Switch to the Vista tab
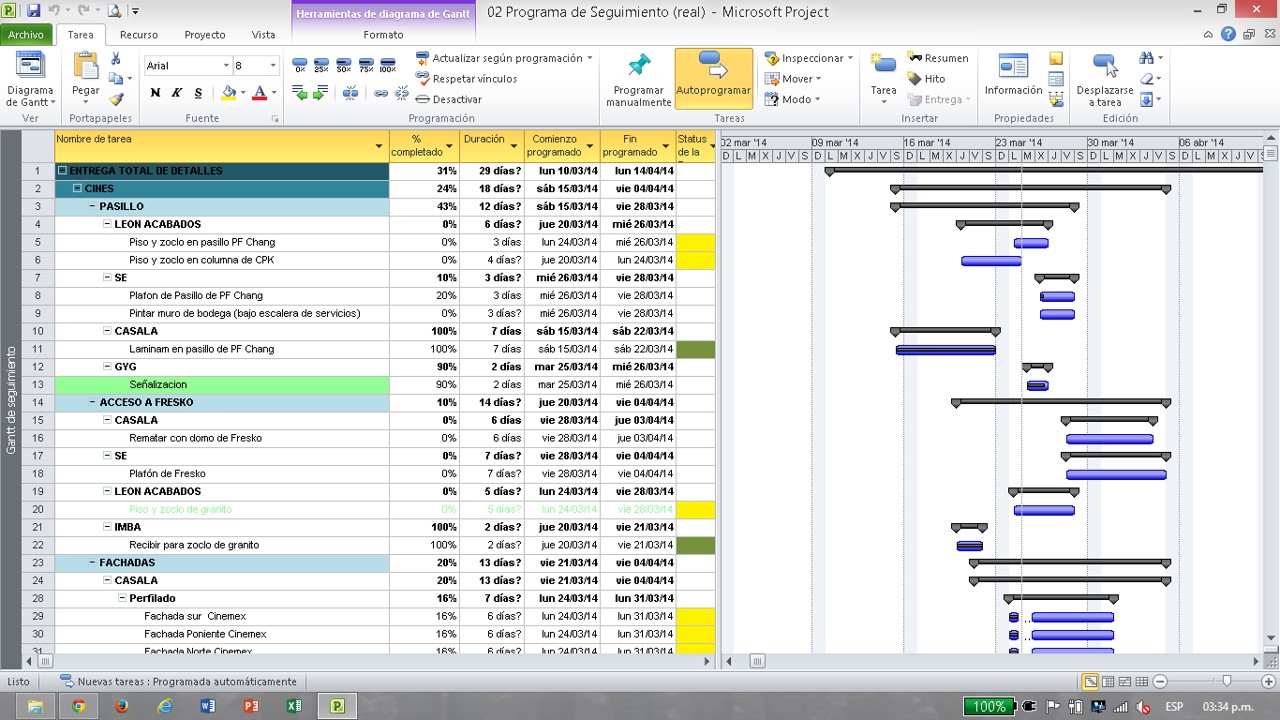 (264, 35)
